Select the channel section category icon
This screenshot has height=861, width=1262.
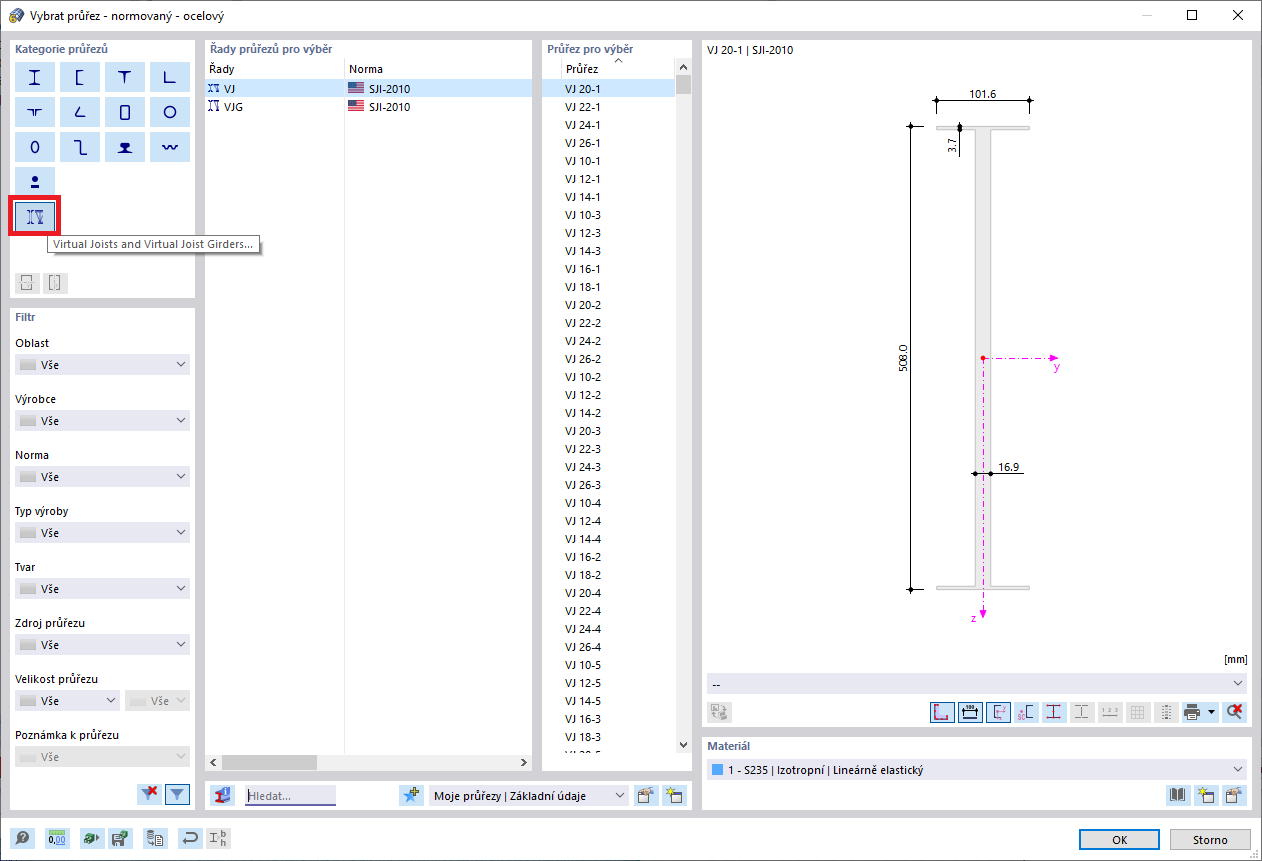80,78
